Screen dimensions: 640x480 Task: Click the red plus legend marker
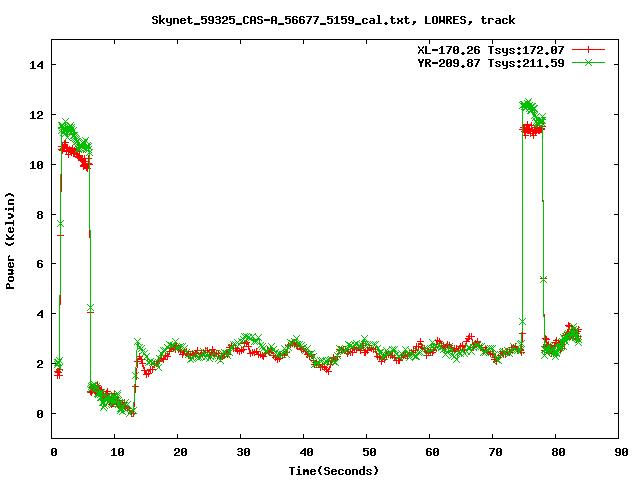(588, 50)
